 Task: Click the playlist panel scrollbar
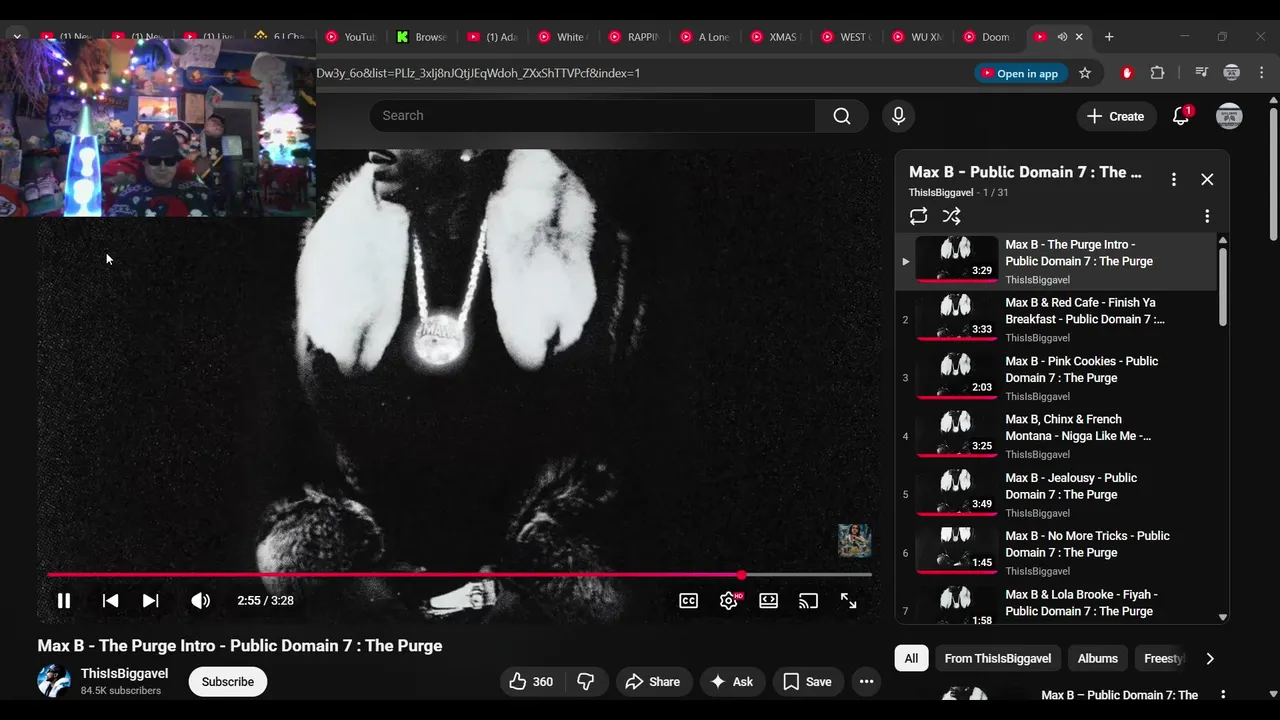pos(1222,287)
